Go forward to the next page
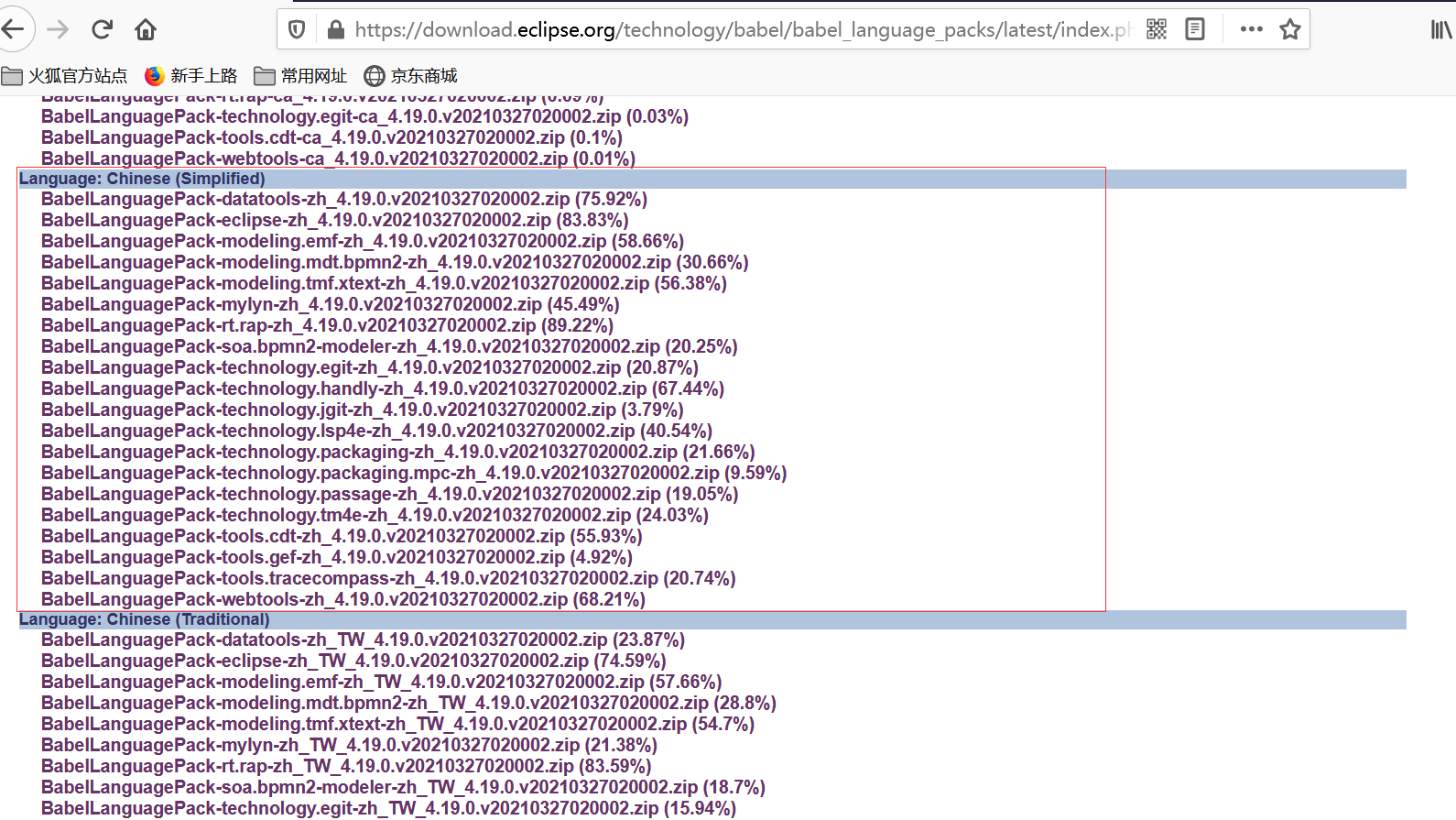This screenshot has height=820, width=1456. click(58, 29)
